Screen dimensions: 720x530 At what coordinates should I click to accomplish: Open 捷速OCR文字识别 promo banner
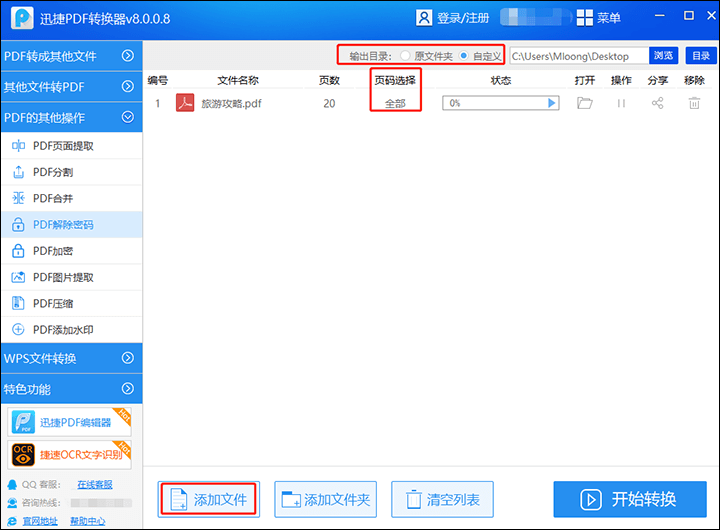point(69,455)
